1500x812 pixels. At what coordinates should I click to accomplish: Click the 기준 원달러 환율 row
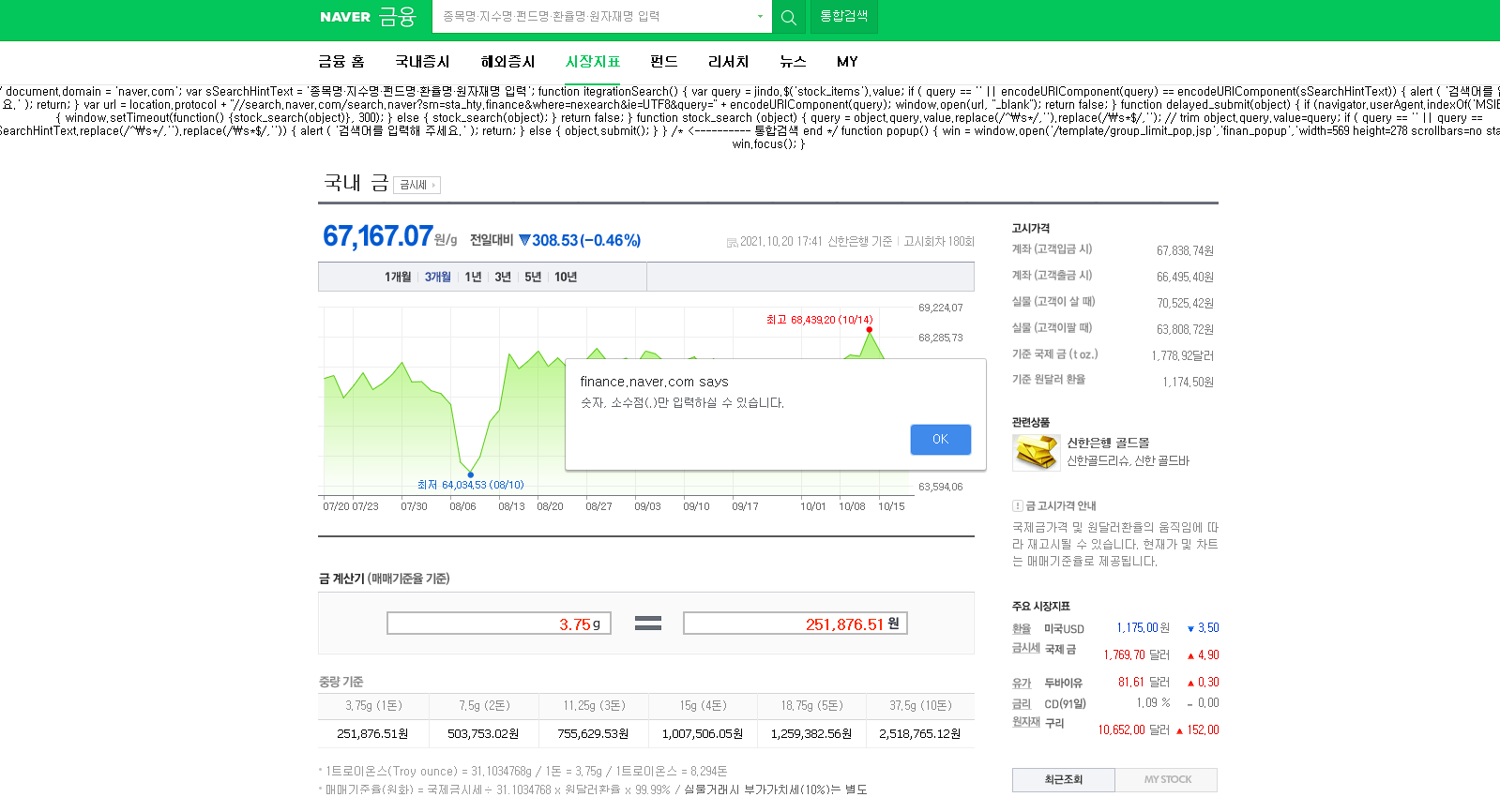click(x=1113, y=380)
